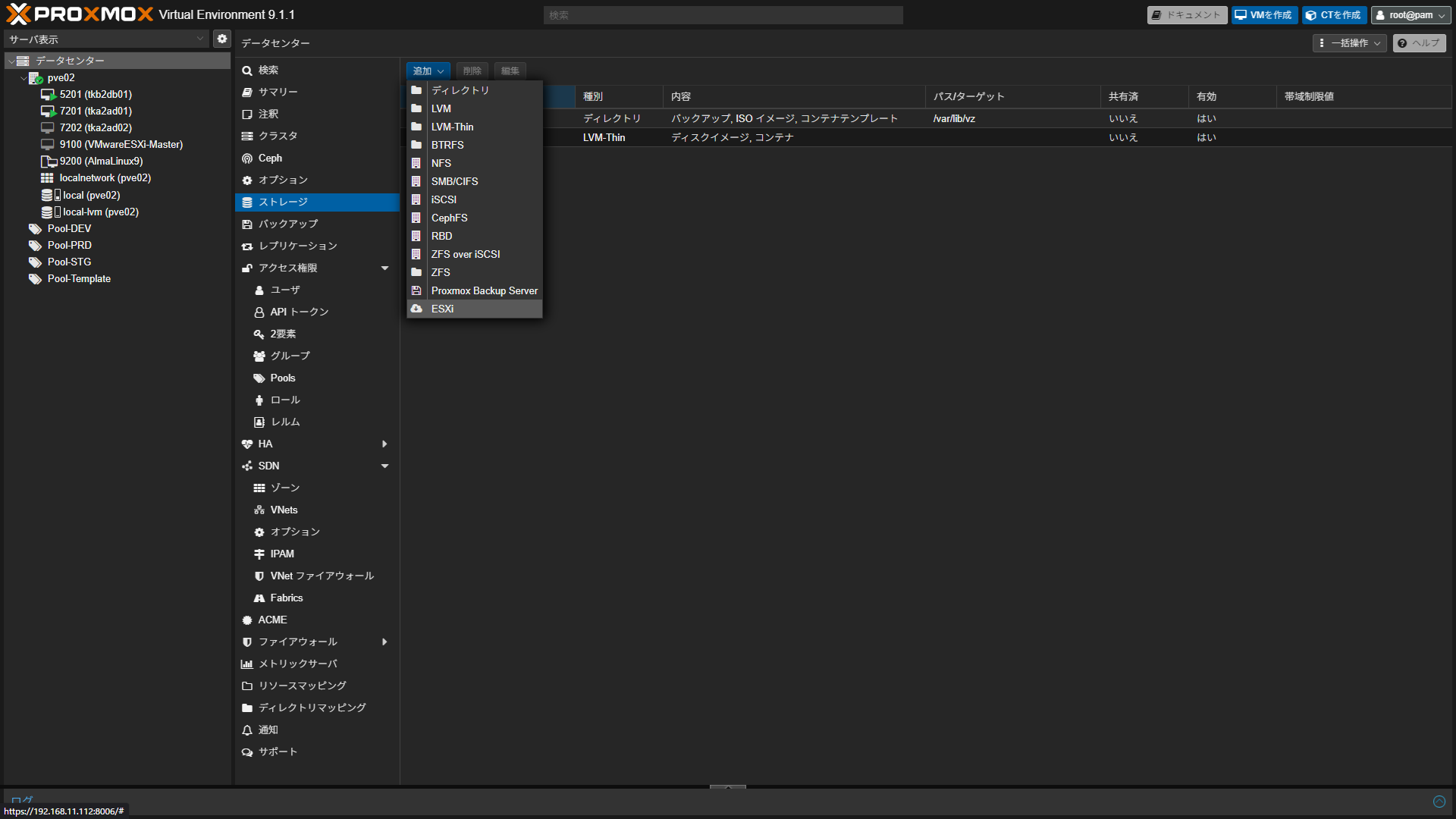The width and height of the screenshot is (1456, 819).
Task: Click the VM 9100 VMwareESXi-Master monitor icon
Action: [x=47, y=145]
